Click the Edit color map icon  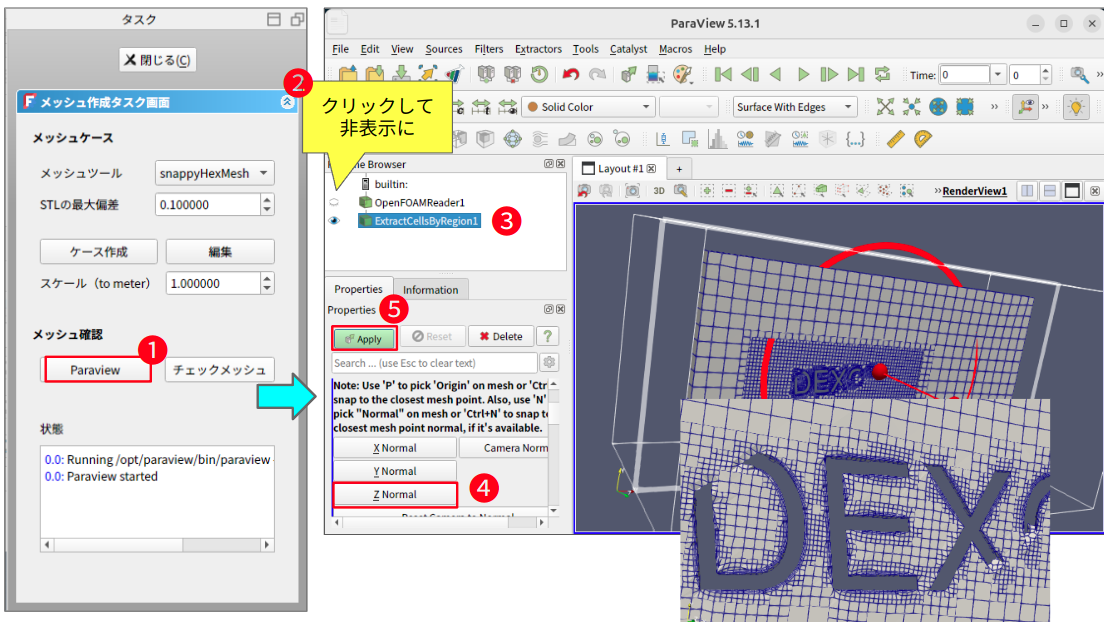pos(656,74)
